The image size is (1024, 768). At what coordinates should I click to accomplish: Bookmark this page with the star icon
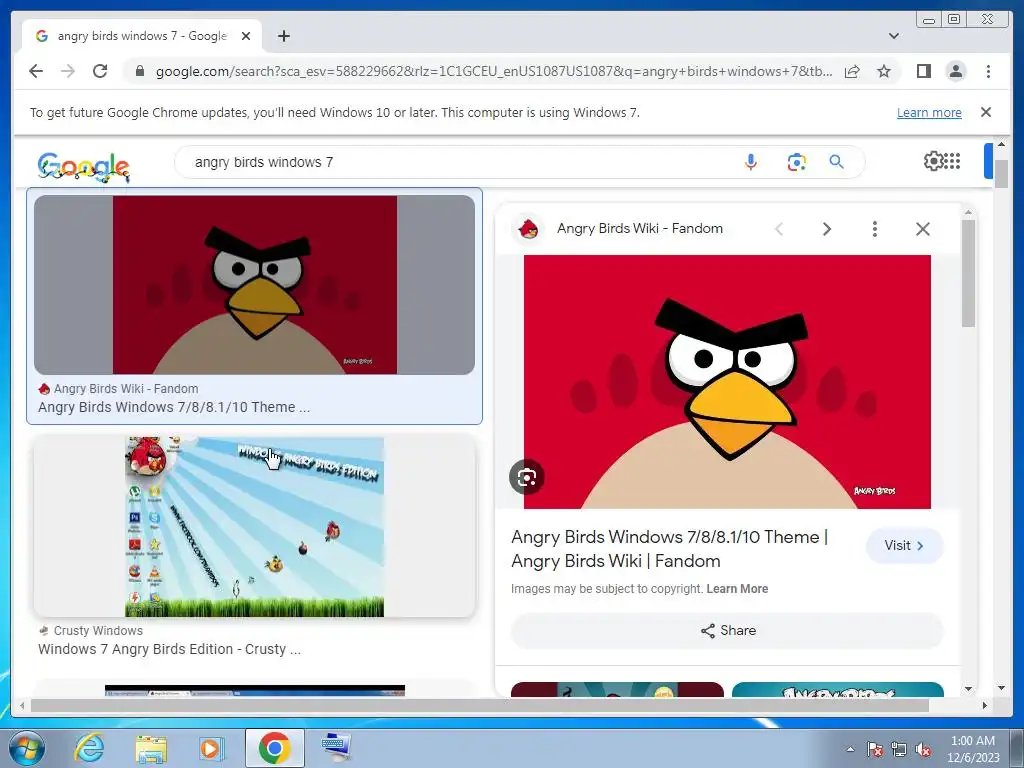(x=884, y=71)
